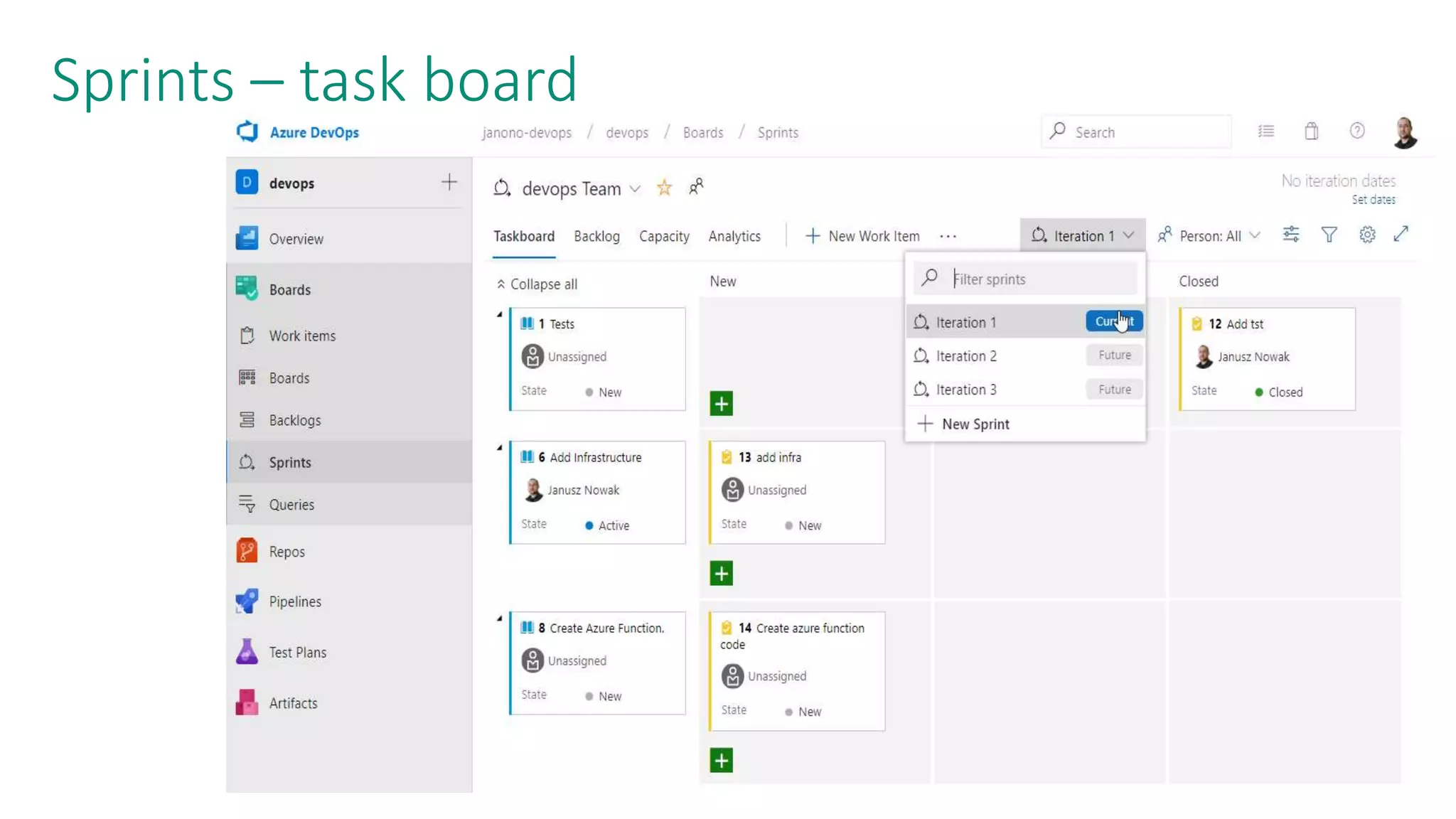Favorite devops Team with star icon

[664, 188]
